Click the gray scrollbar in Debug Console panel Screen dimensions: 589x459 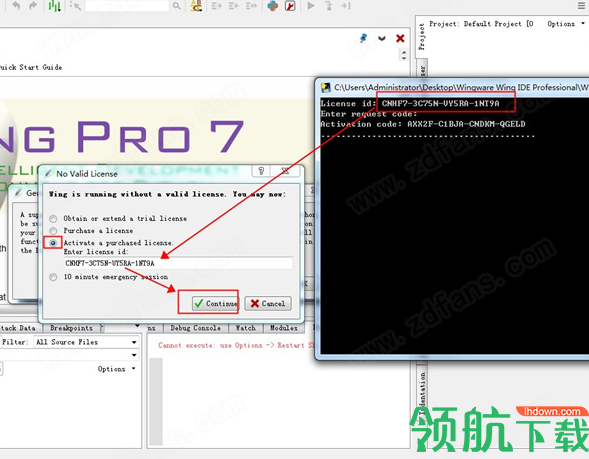156,402
